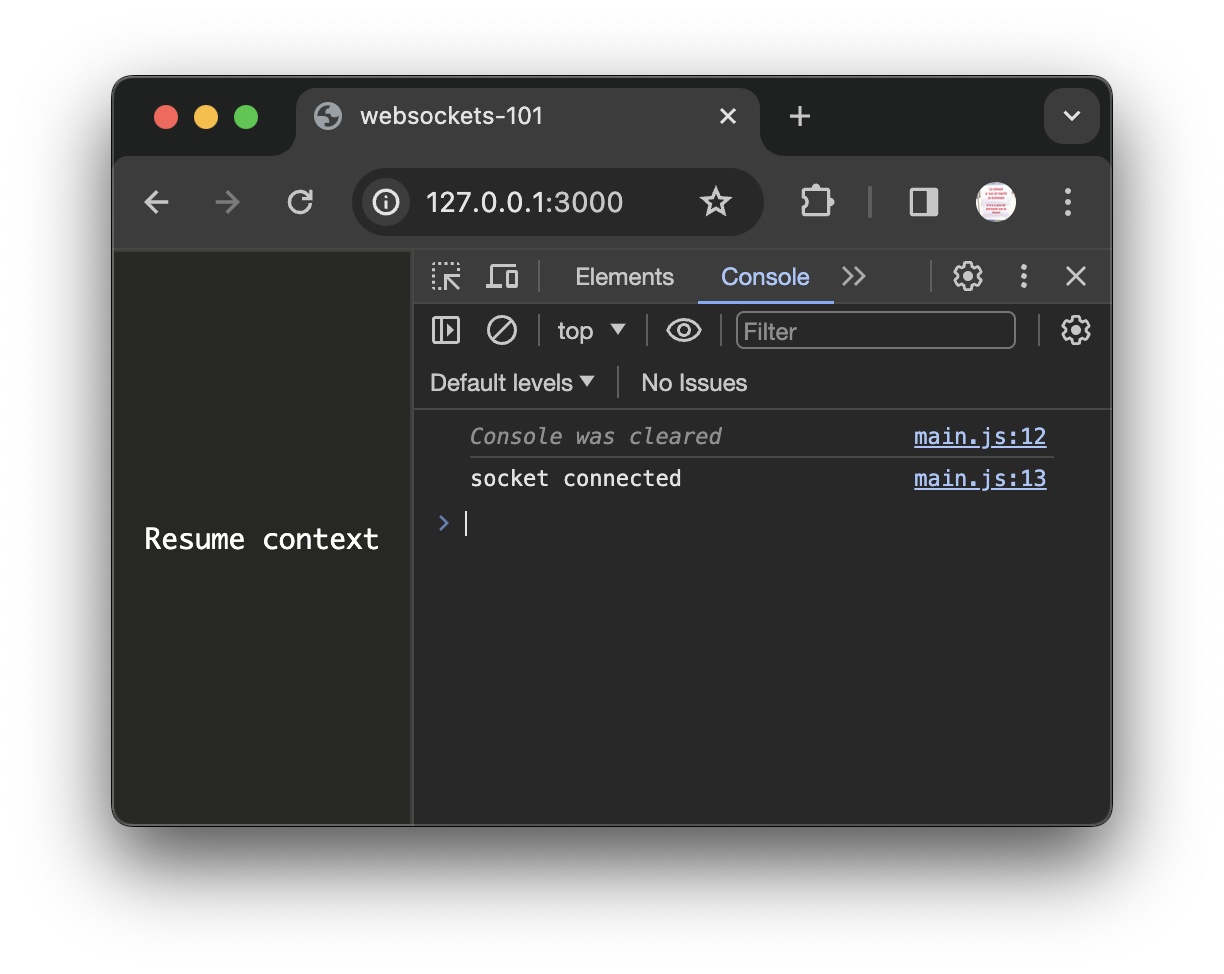Bookmark this page with the star icon
Screen dimensions: 1224x974
715,202
